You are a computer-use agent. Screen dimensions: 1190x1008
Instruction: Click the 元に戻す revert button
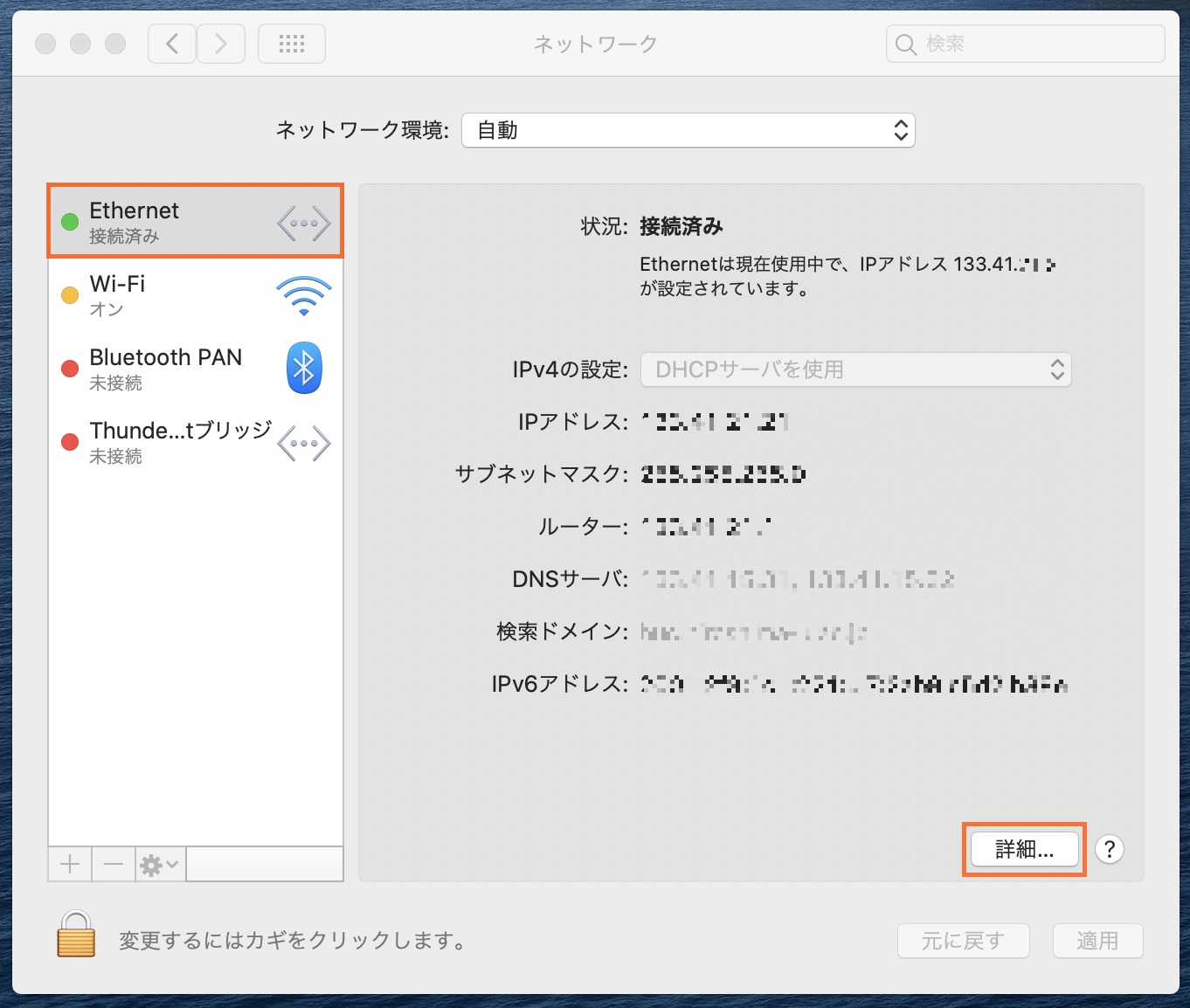pyautogui.click(x=963, y=941)
